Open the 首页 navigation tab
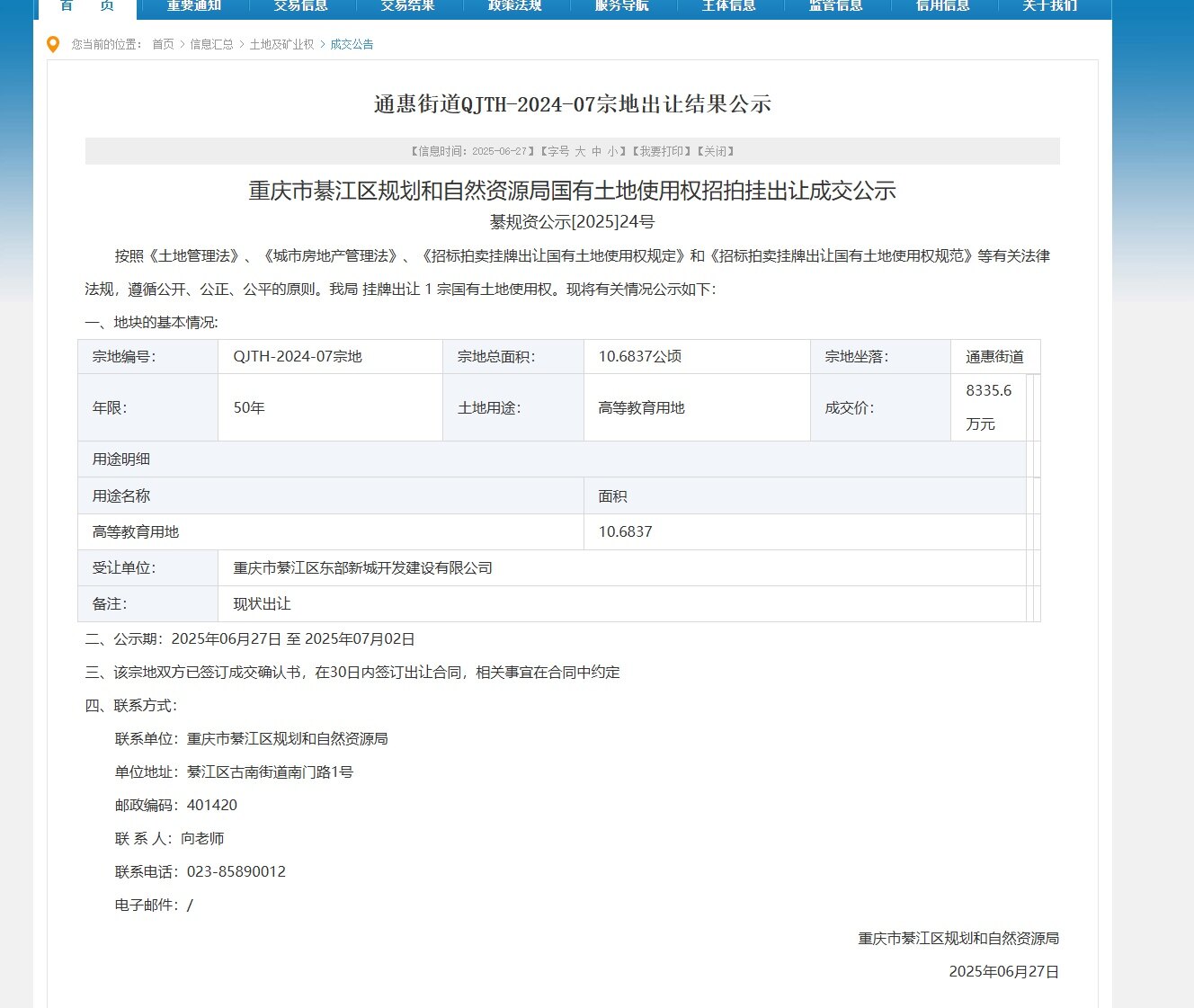 (x=87, y=6)
